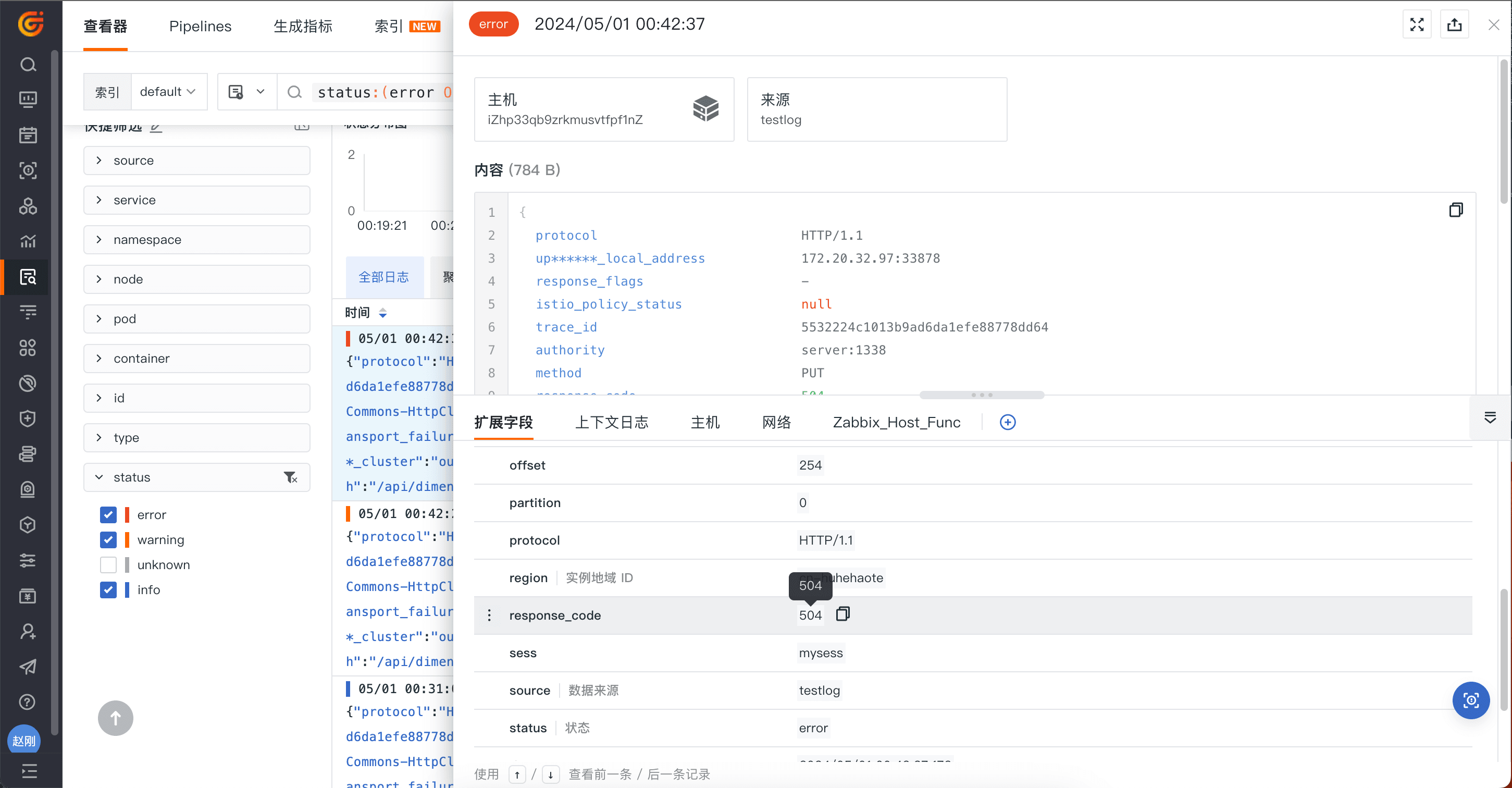The width and height of the screenshot is (1512, 788).
Task: Switch to the 网络 tab
Action: pos(778,421)
